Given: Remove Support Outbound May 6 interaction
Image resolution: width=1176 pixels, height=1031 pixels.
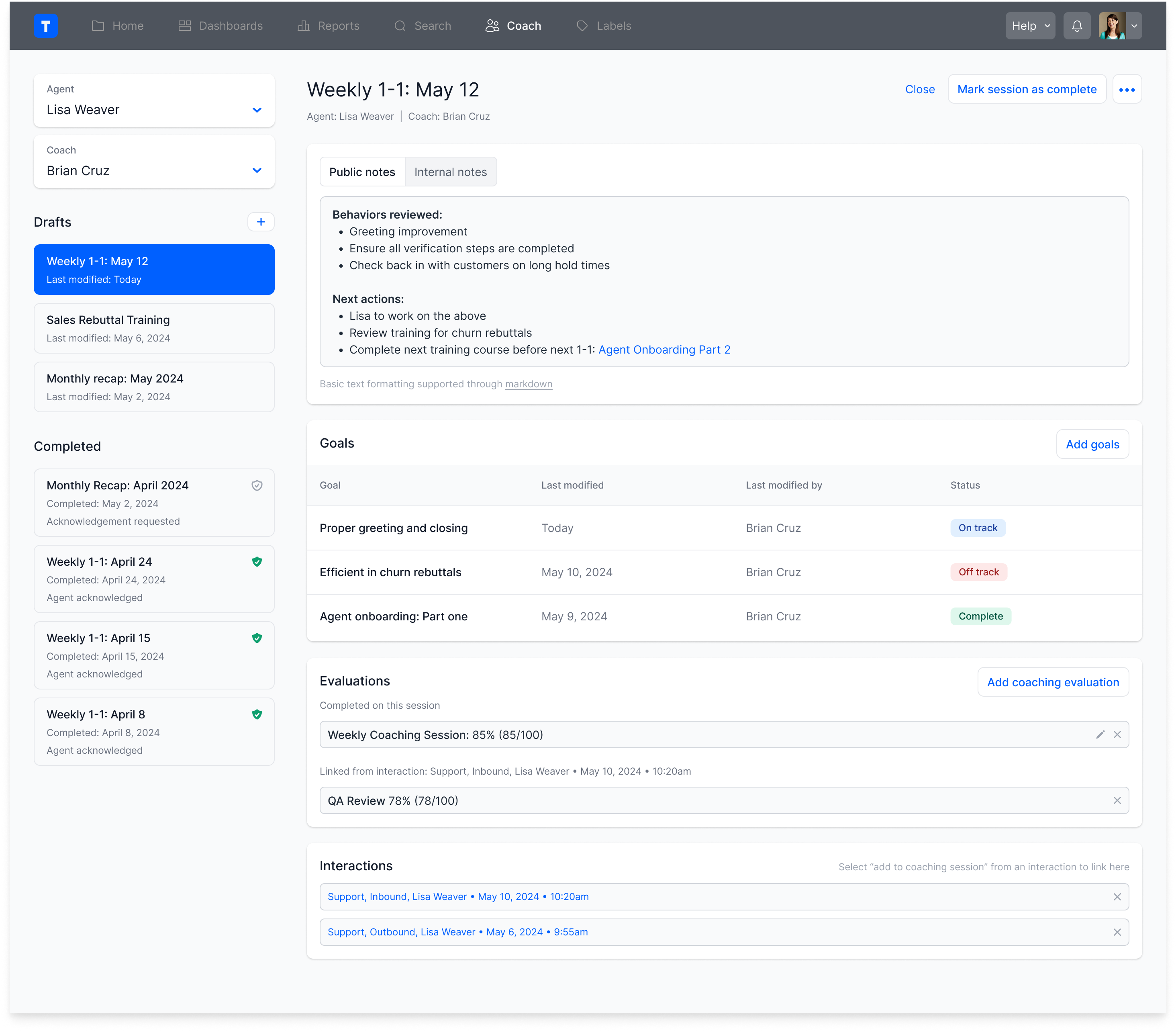Looking at the screenshot, I should click(1117, 932).
